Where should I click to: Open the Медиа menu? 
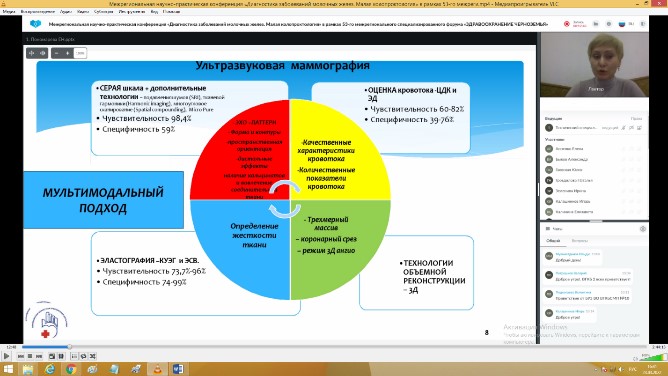point(9,11)
